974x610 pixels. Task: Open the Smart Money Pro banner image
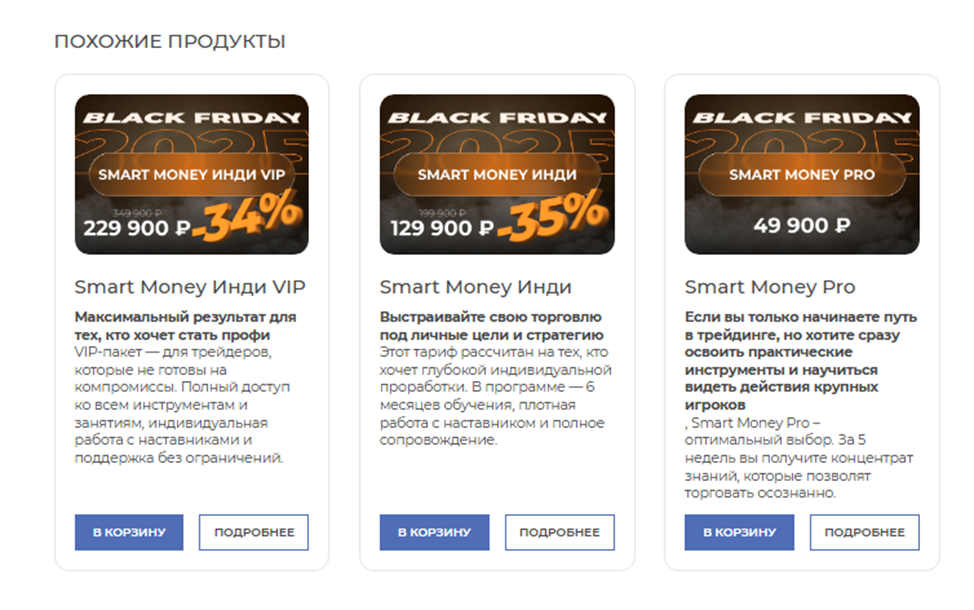coord(801,140)
